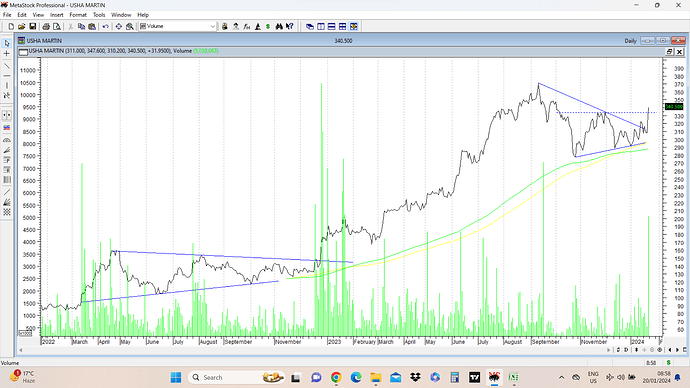Open the Insert menu
This screenshot has width=690, height=388.
(x=56, y=15)
